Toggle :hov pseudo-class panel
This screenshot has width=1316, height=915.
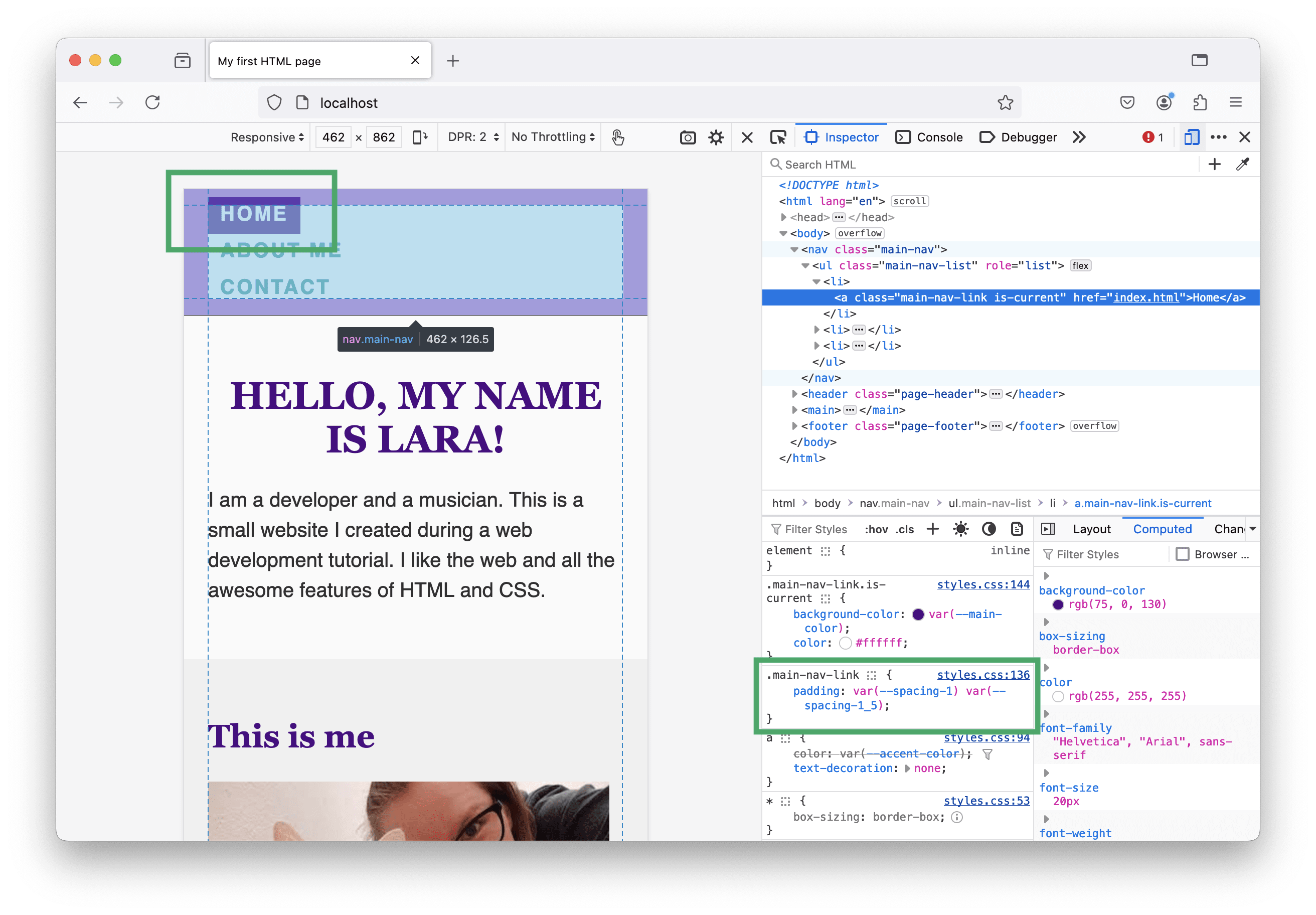(x=876, y=530)
